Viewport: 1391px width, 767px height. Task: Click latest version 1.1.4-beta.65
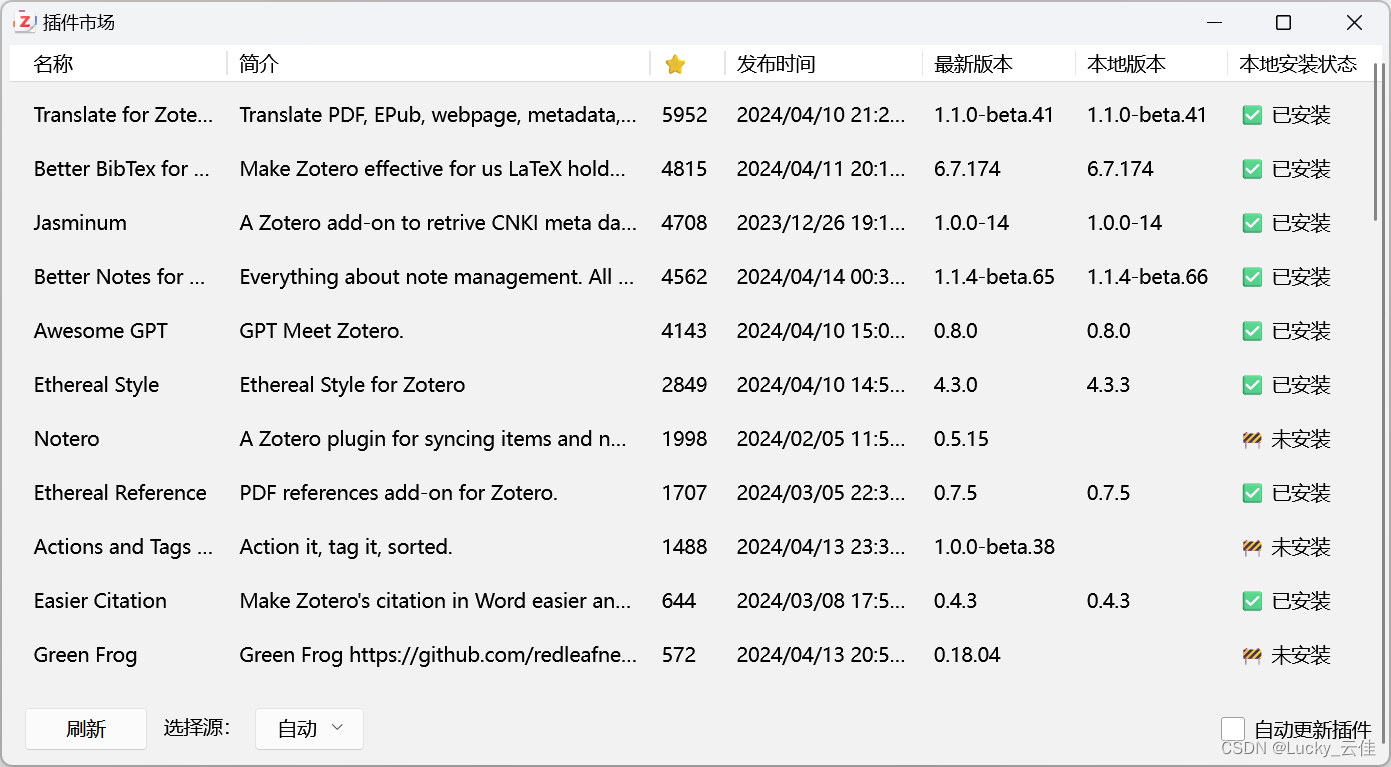994,277
